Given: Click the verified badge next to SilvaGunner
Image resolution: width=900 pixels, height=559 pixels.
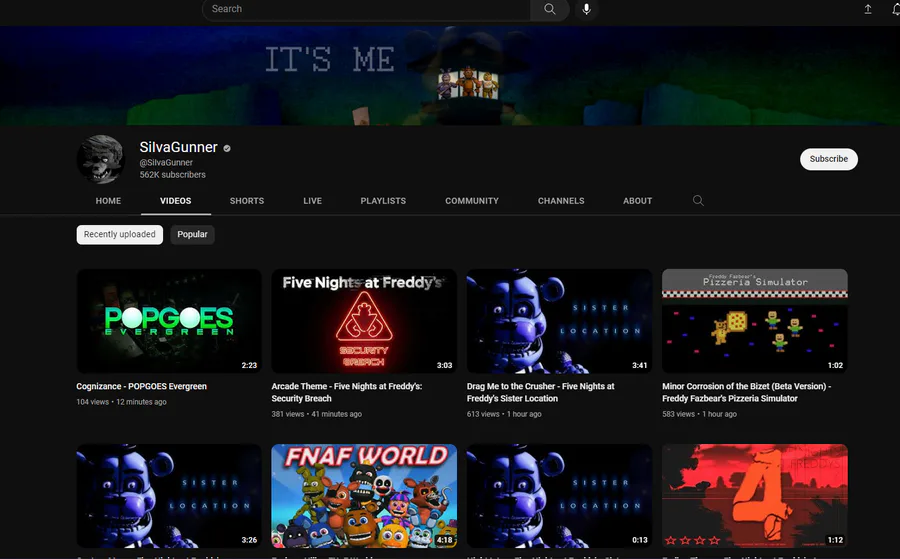Looking at the screenshot, I should tap(227, 148).
